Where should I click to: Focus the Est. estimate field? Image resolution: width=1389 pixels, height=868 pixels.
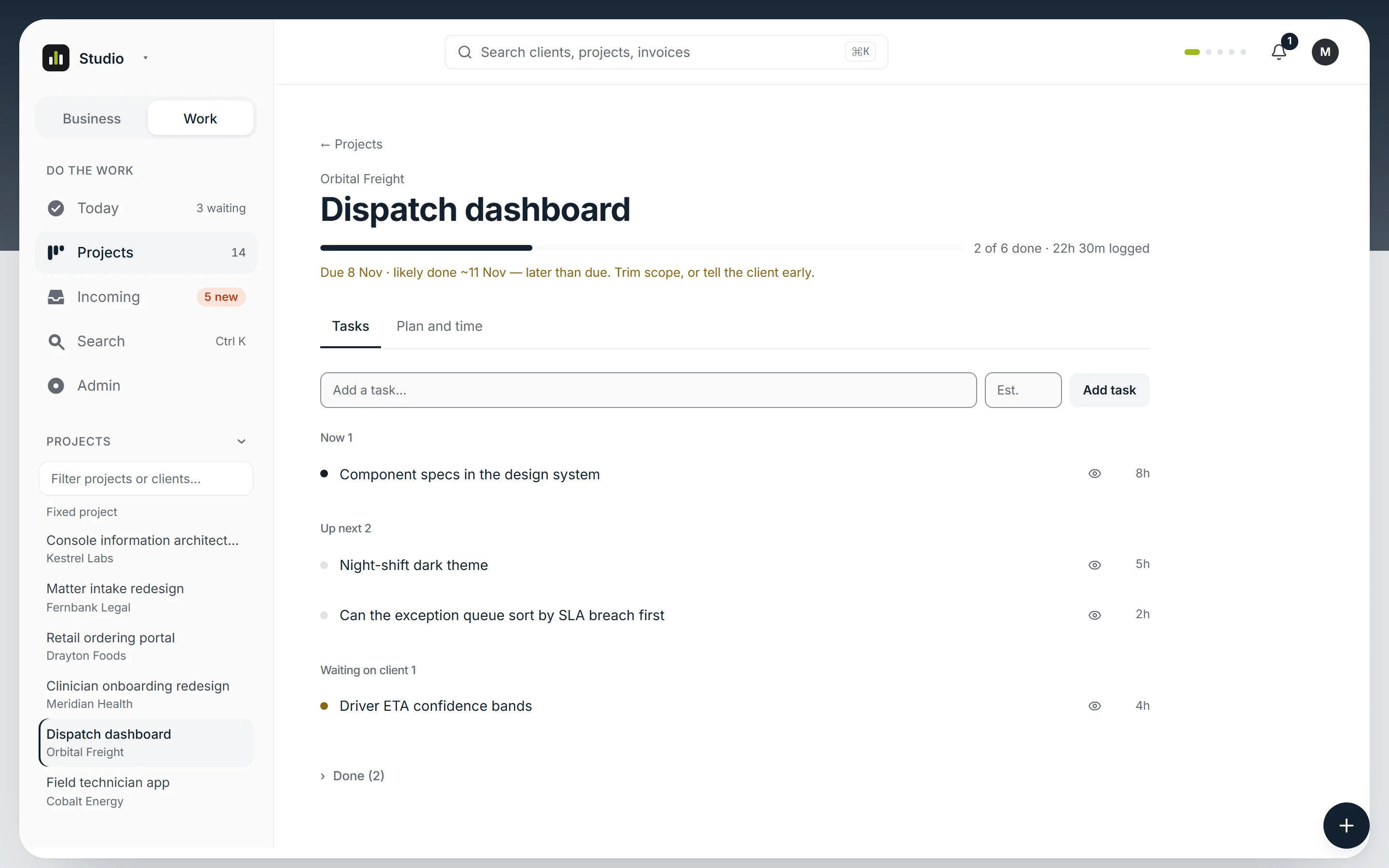pyautogui.click(x=1023, y=391)
